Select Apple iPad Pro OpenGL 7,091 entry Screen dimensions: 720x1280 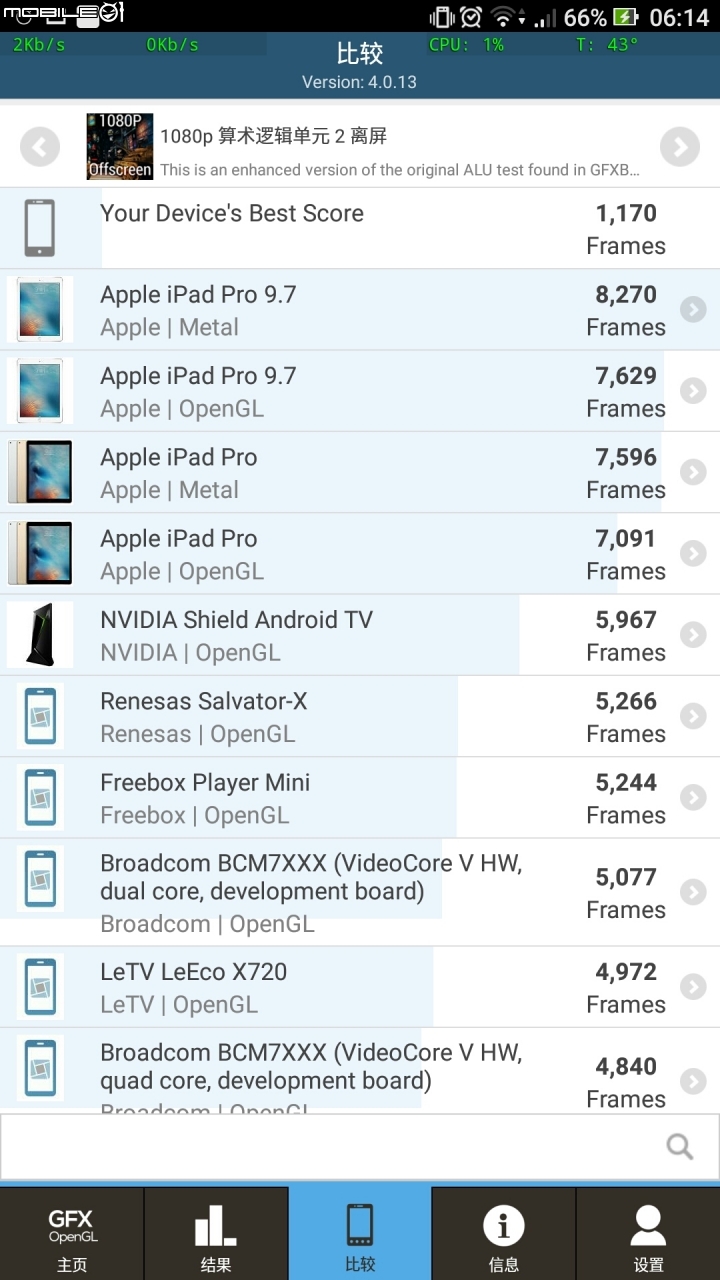click(360, 554)
